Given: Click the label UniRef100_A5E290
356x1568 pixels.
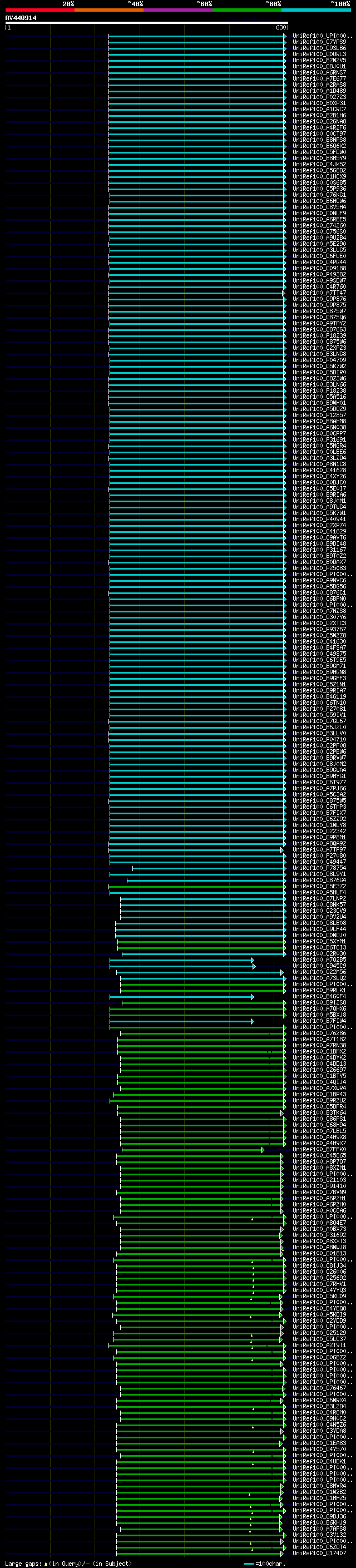Looking at the screenshot, I should (x=319, y=244).
